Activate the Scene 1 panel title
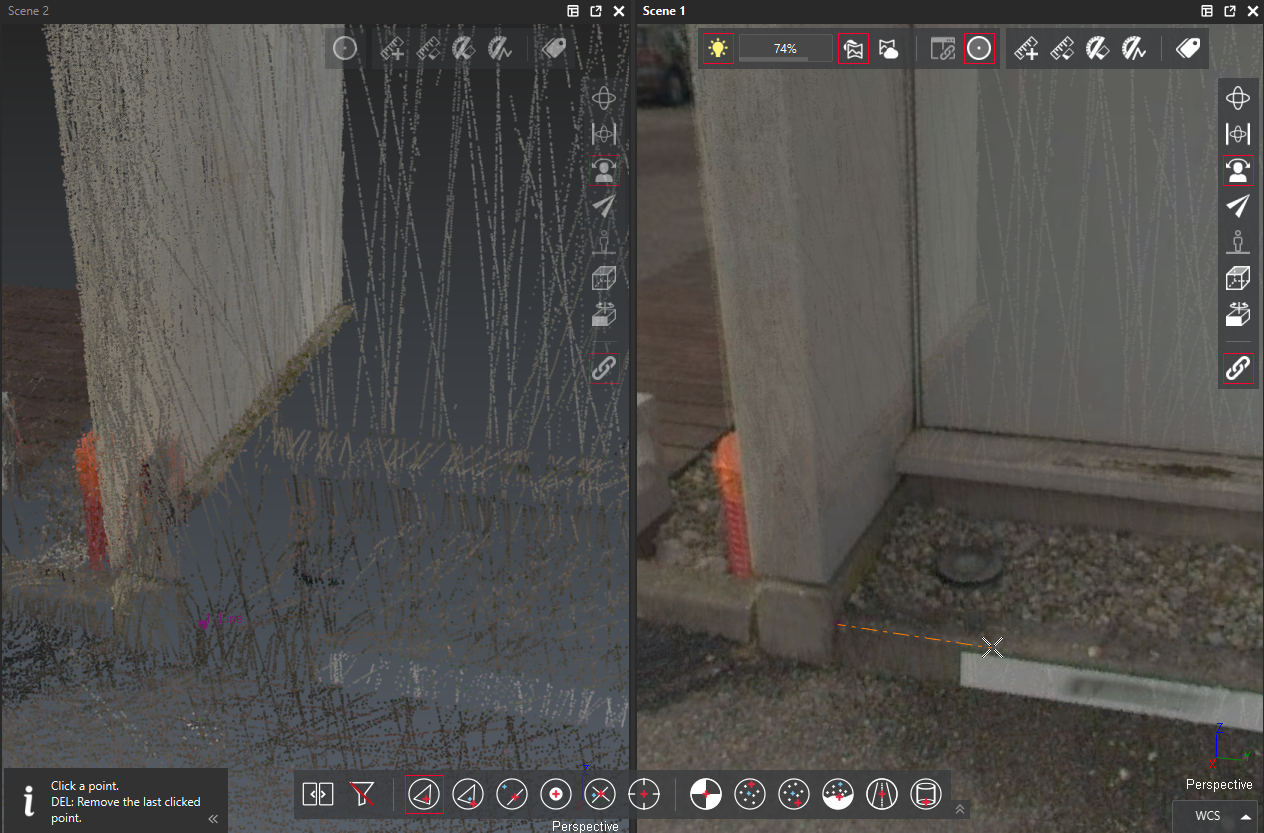This screenshot has height=833, width=1264. pos(664,11)
